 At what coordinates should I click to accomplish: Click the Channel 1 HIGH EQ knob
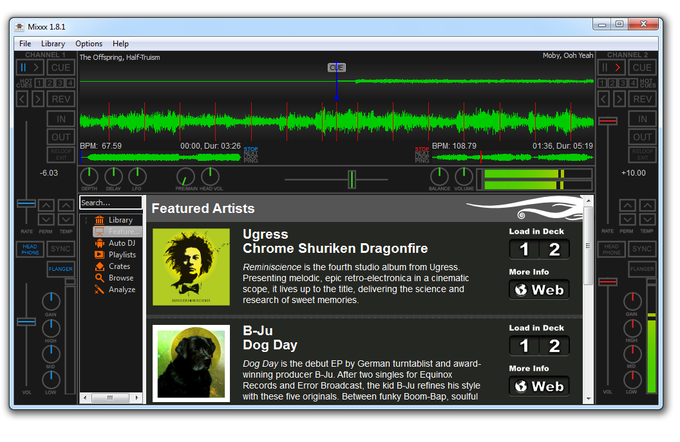(x=51, y=328)
